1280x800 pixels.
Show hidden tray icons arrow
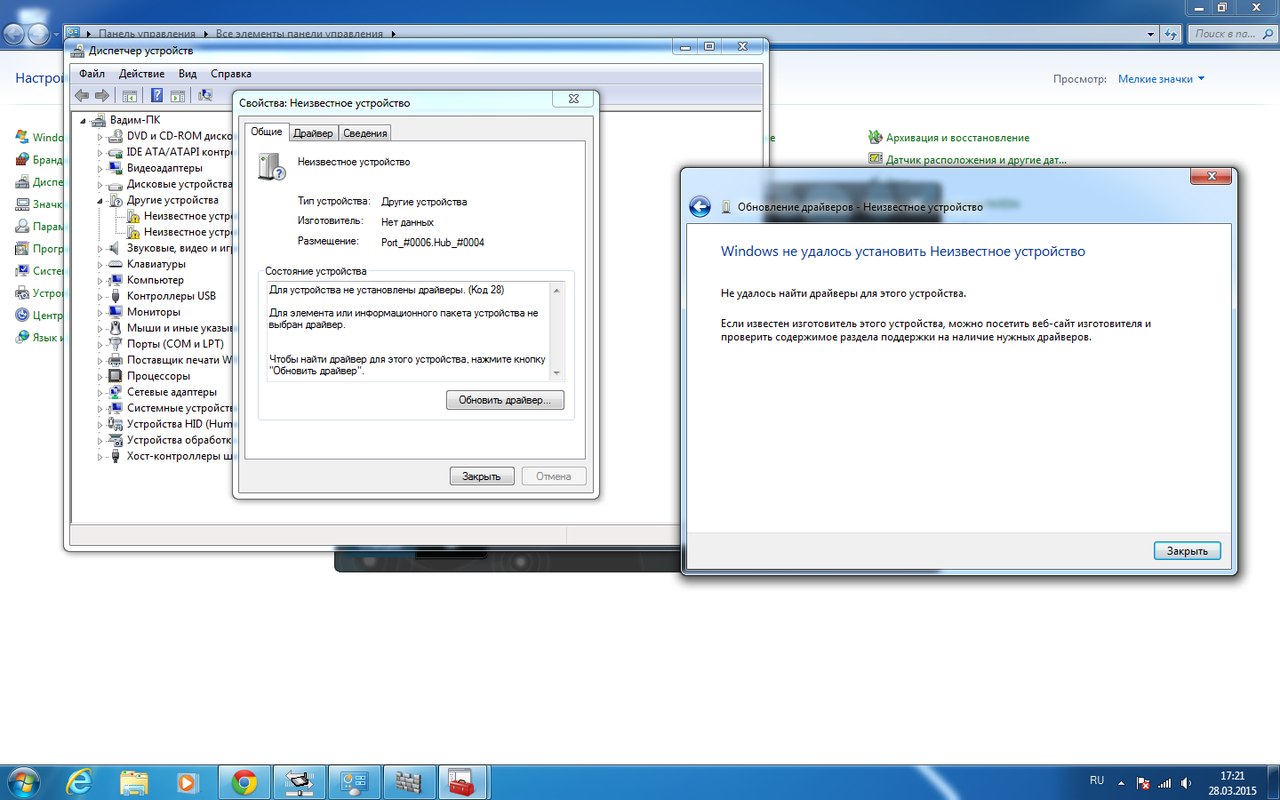[x=1123, y=781]
